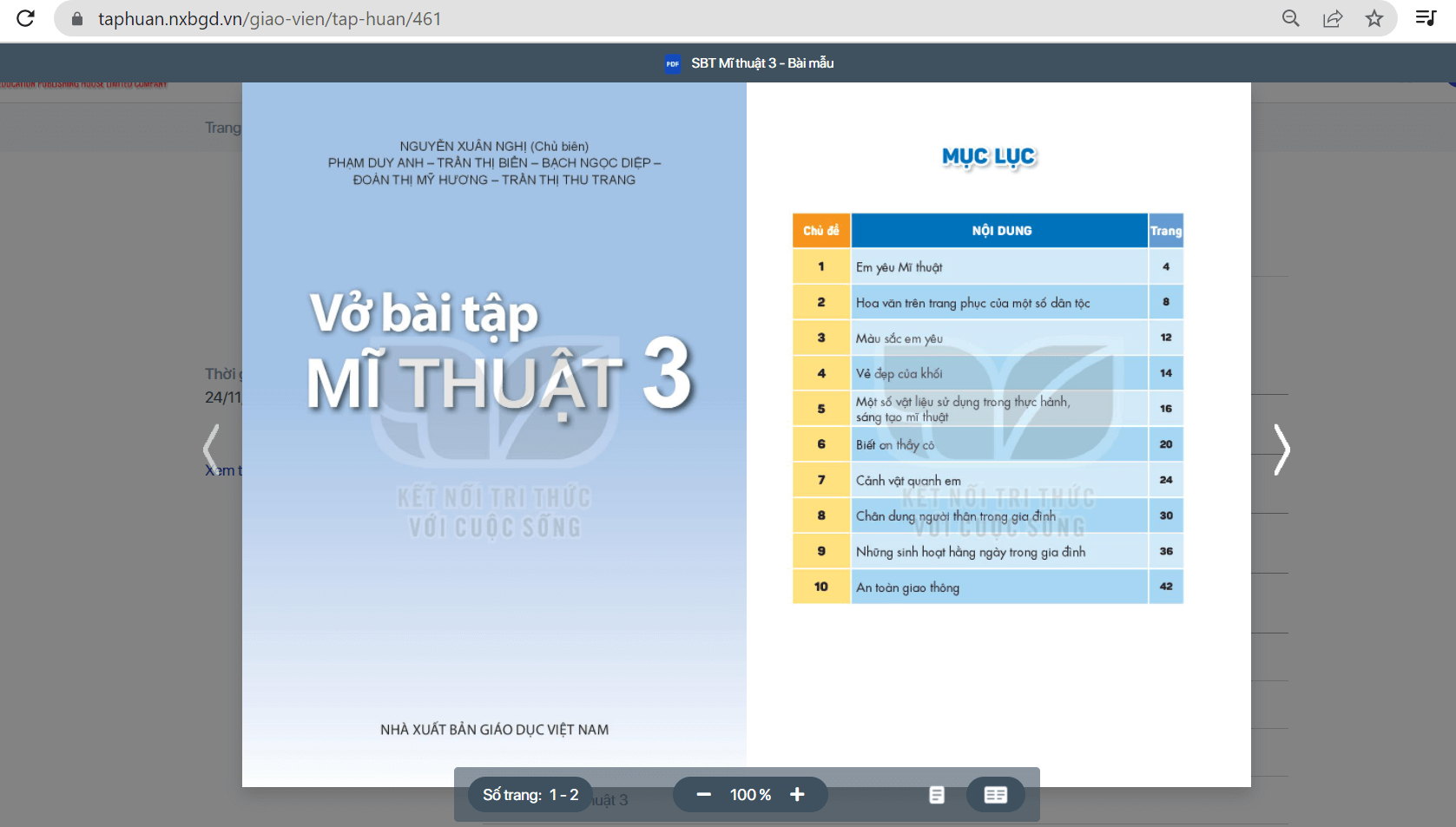Click 'Một số vật liệu sử dụng trong thực hành' row
1456x827 pixels.
(988, 409)
